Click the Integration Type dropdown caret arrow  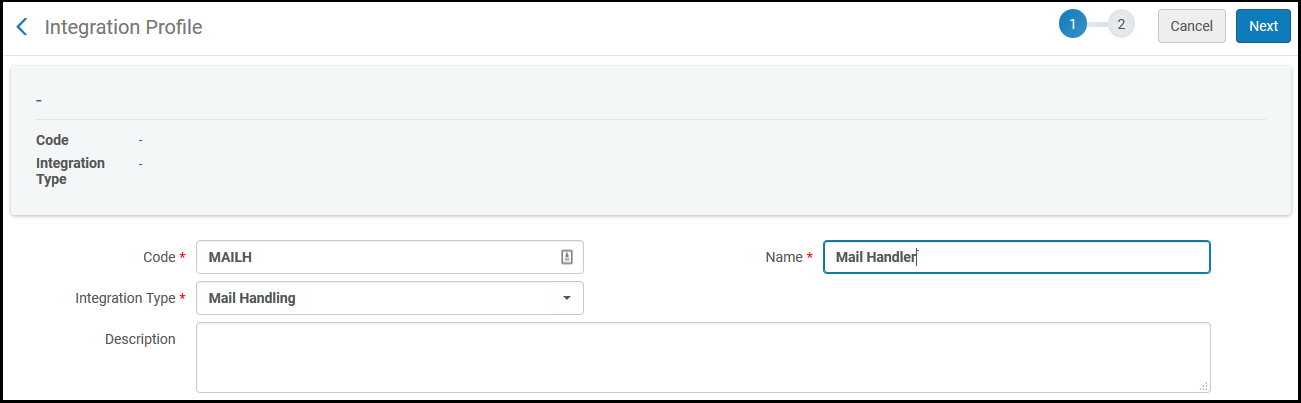tap(567, 298)
